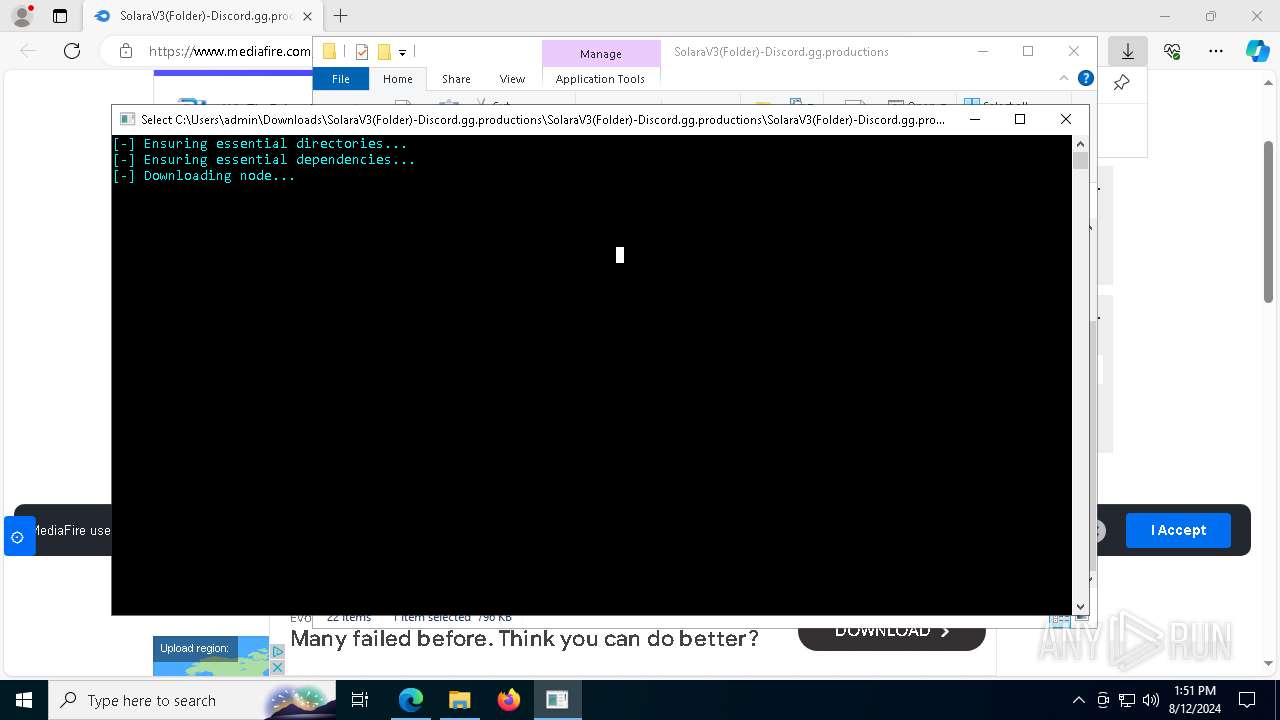This screenshot has width=1280, height=720.
Task: Click the console scrollbar down arrow
Action: [x=1080, y=606]
